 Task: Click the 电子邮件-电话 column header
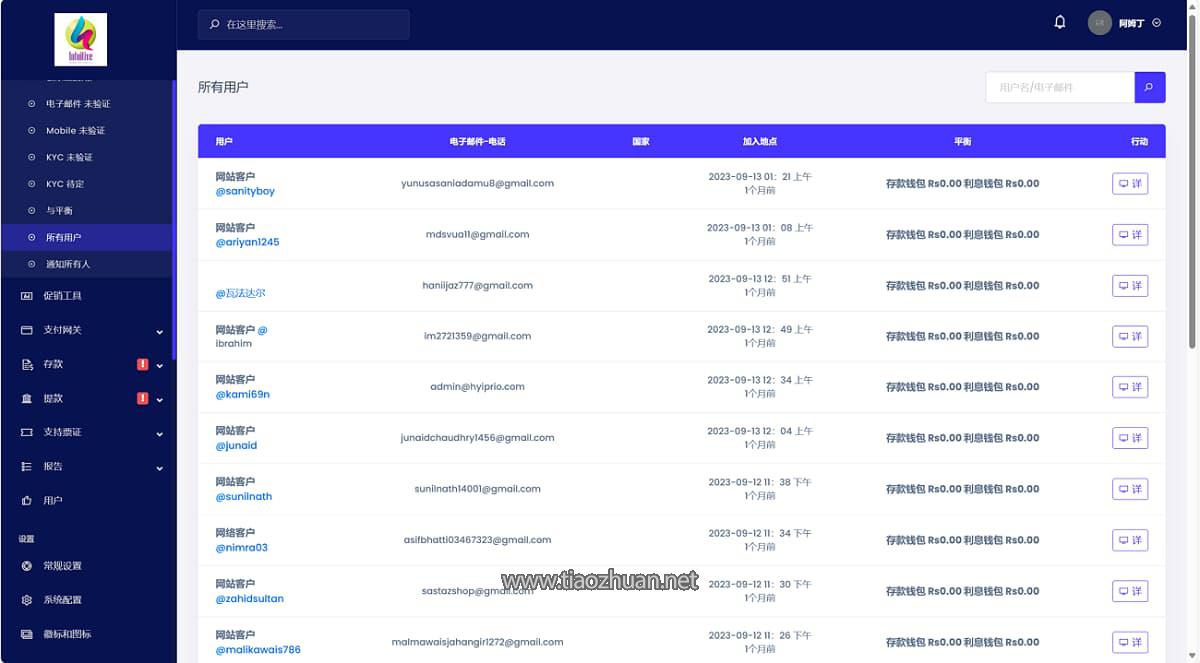(477, 142)
